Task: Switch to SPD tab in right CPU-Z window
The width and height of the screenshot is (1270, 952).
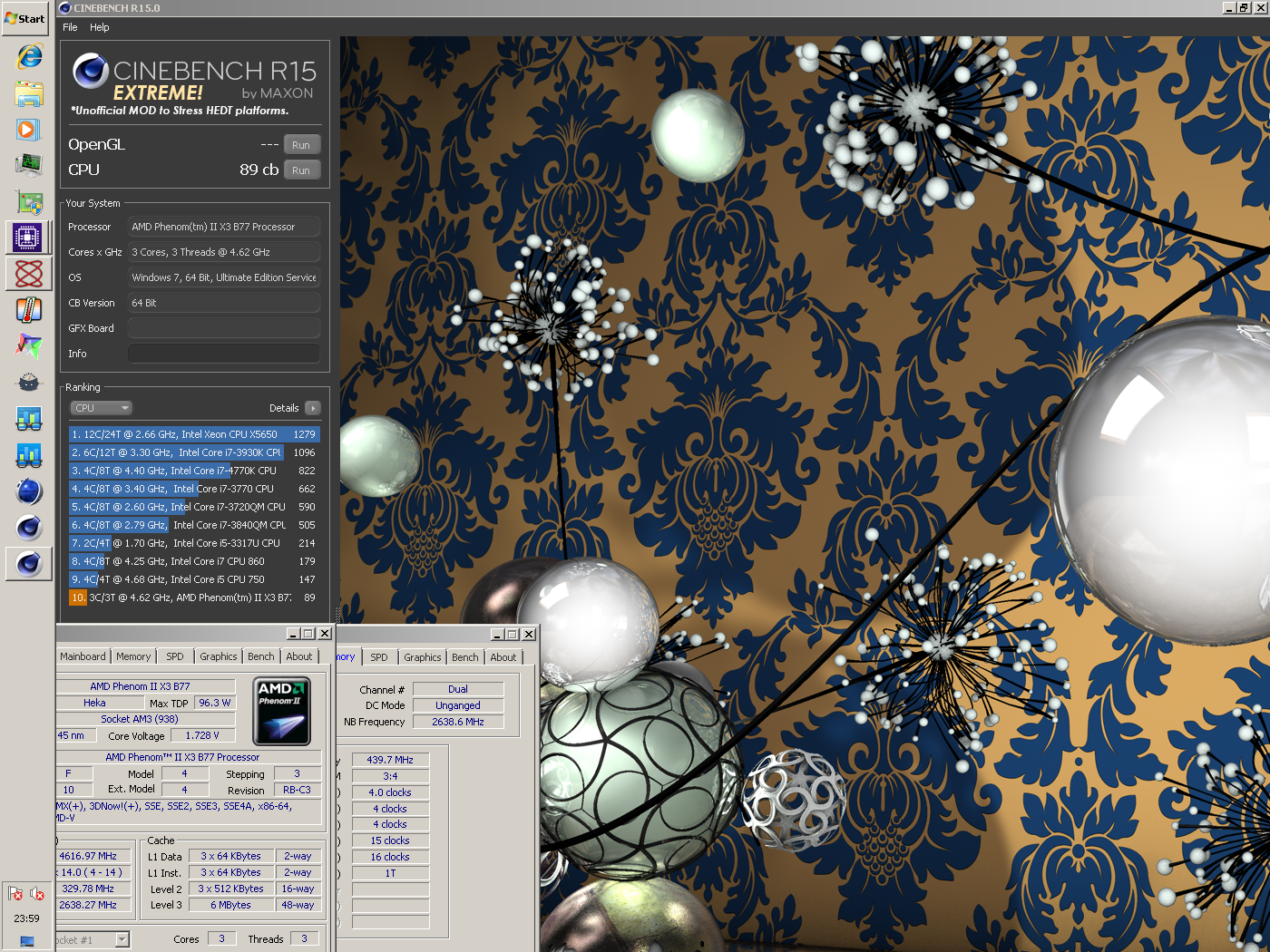Action: (379, 657)
